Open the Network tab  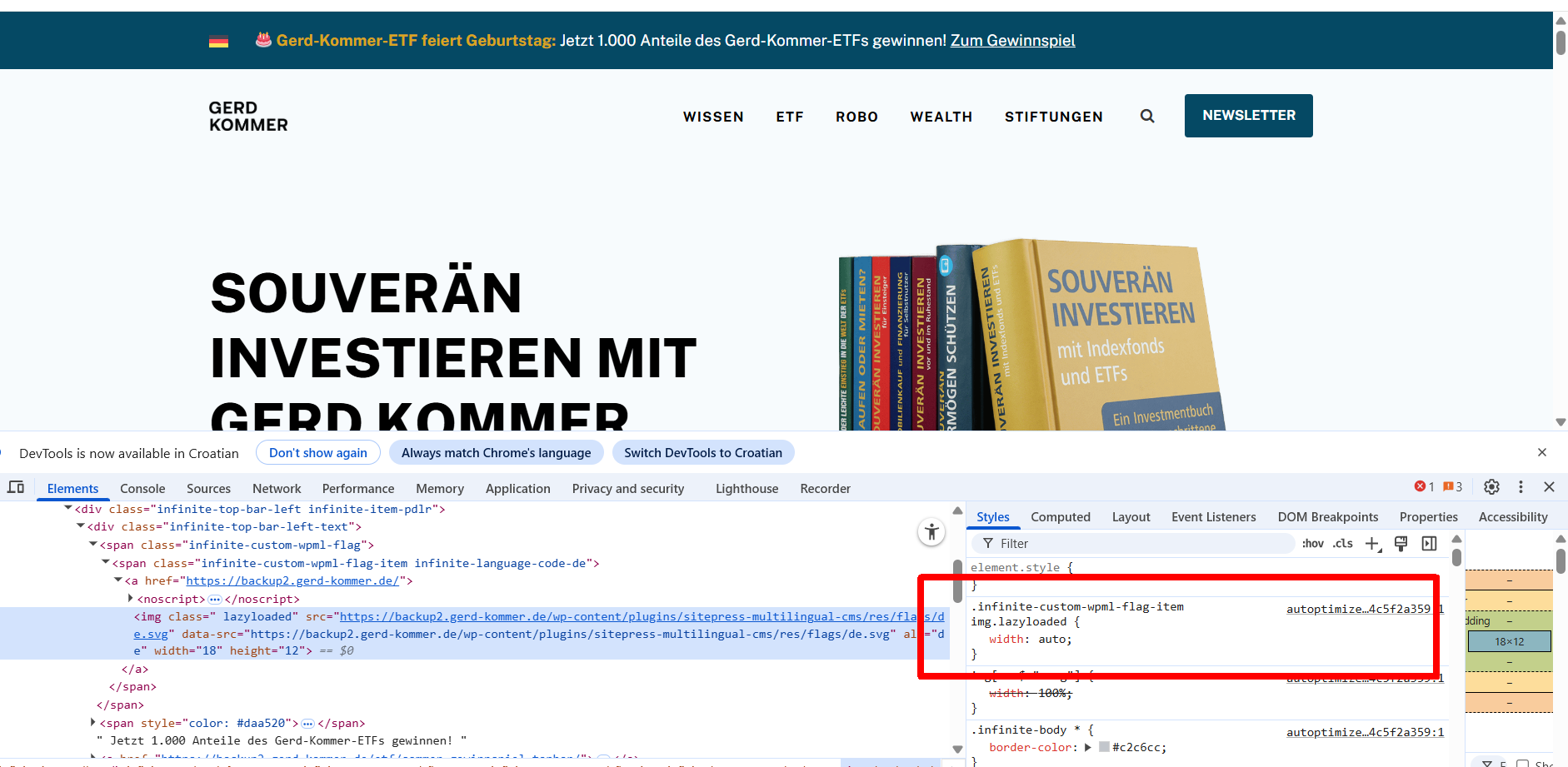pyautogui.click(x=277, y=489)
